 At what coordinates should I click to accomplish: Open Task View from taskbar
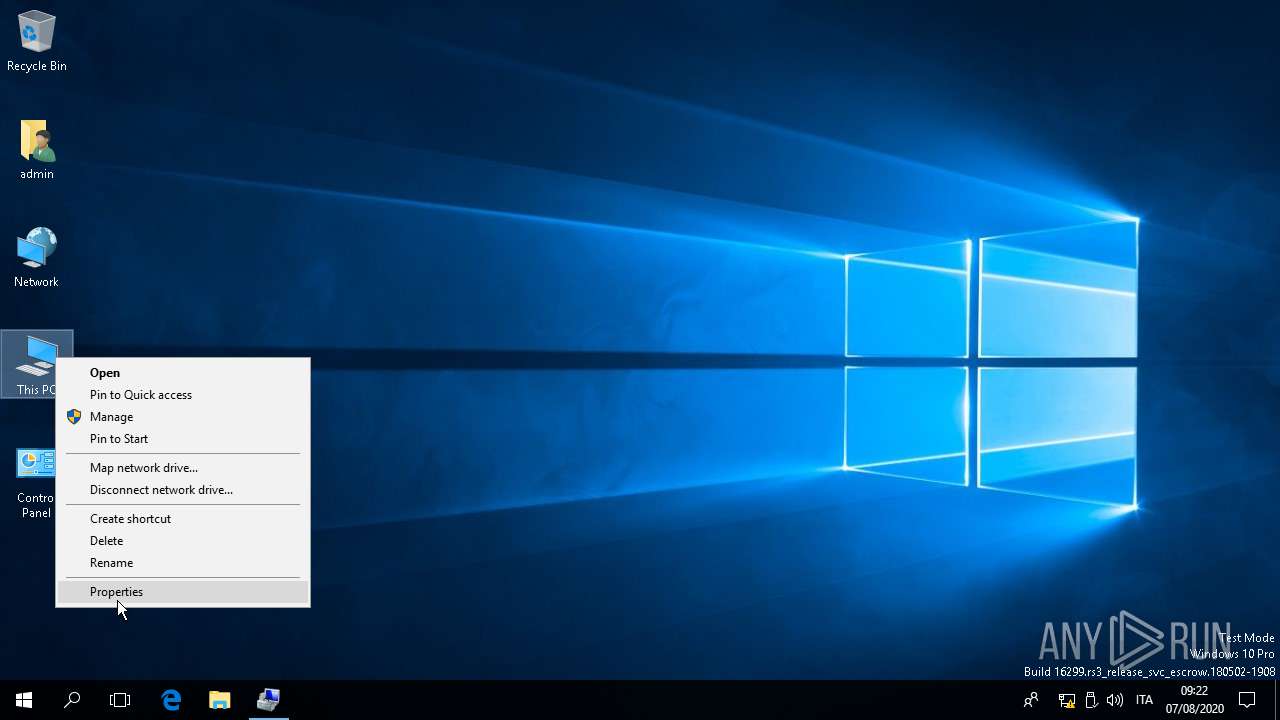click(x=120, y=700)
